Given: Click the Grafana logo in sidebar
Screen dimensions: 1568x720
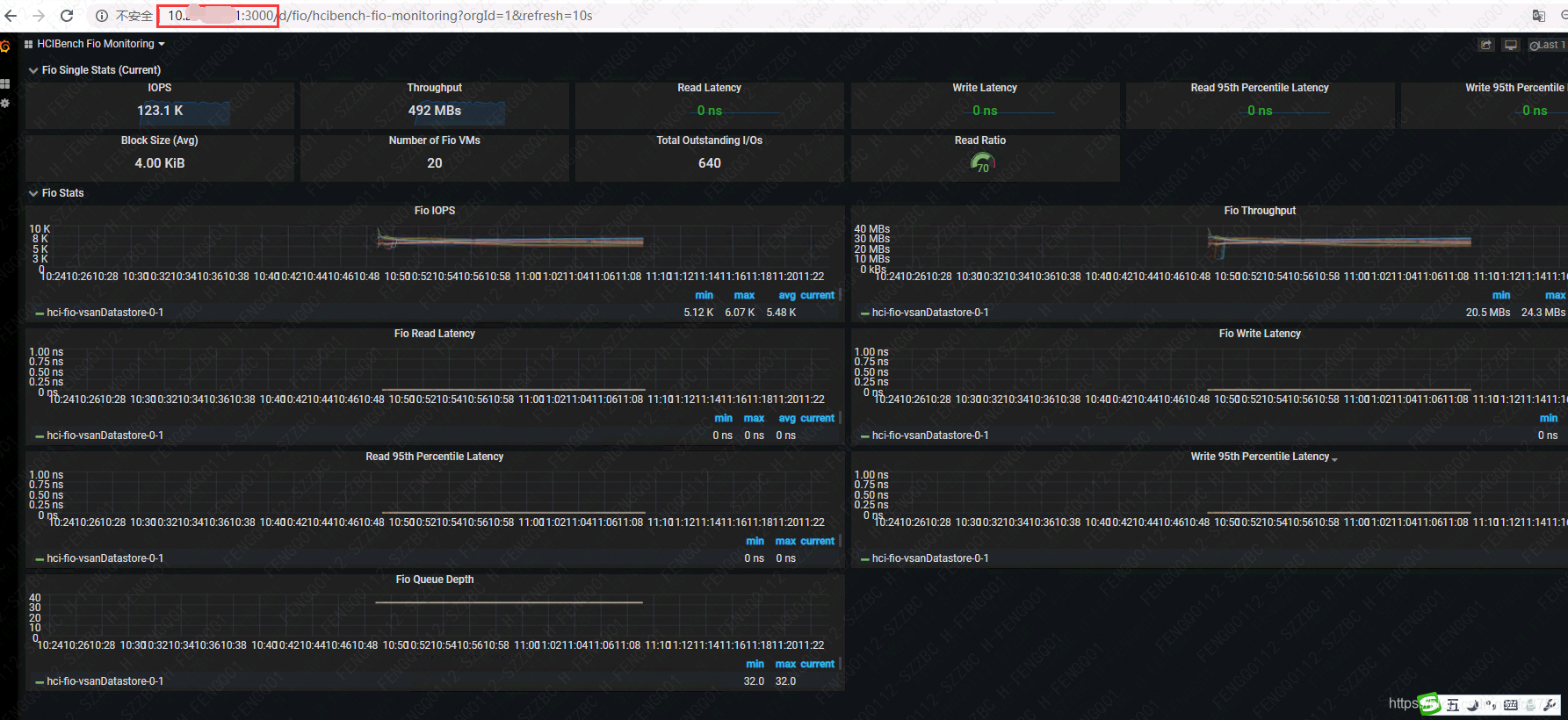Looking at the screenshot, I should (4, 46).
